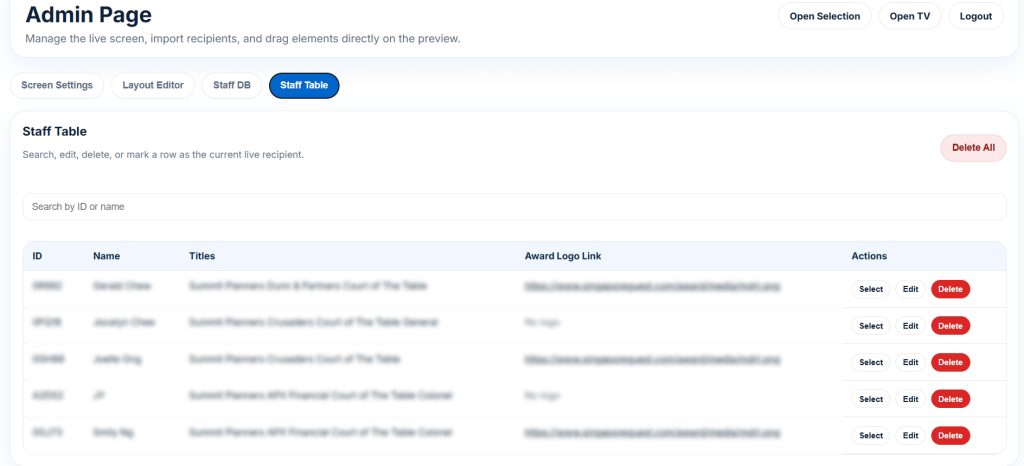Image resolution: width=1024 pixels, height=466 pixels.
Task: Edit the fourth staff row
Action: 910,399
